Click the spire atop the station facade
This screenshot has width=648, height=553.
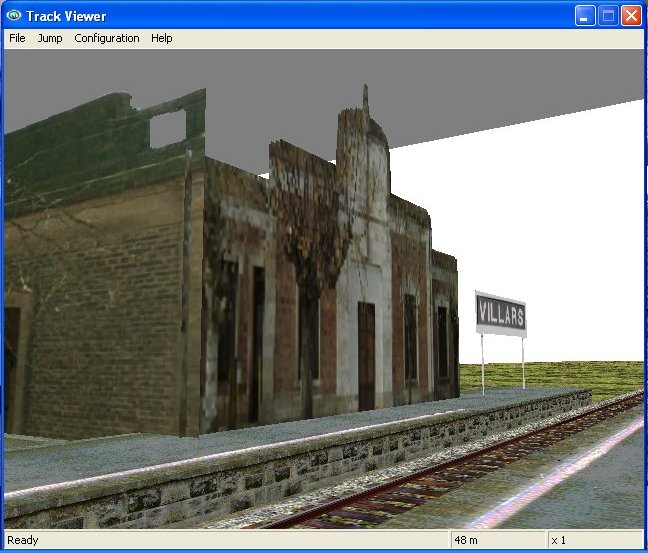pyautogui.click(x=365, y=98)
